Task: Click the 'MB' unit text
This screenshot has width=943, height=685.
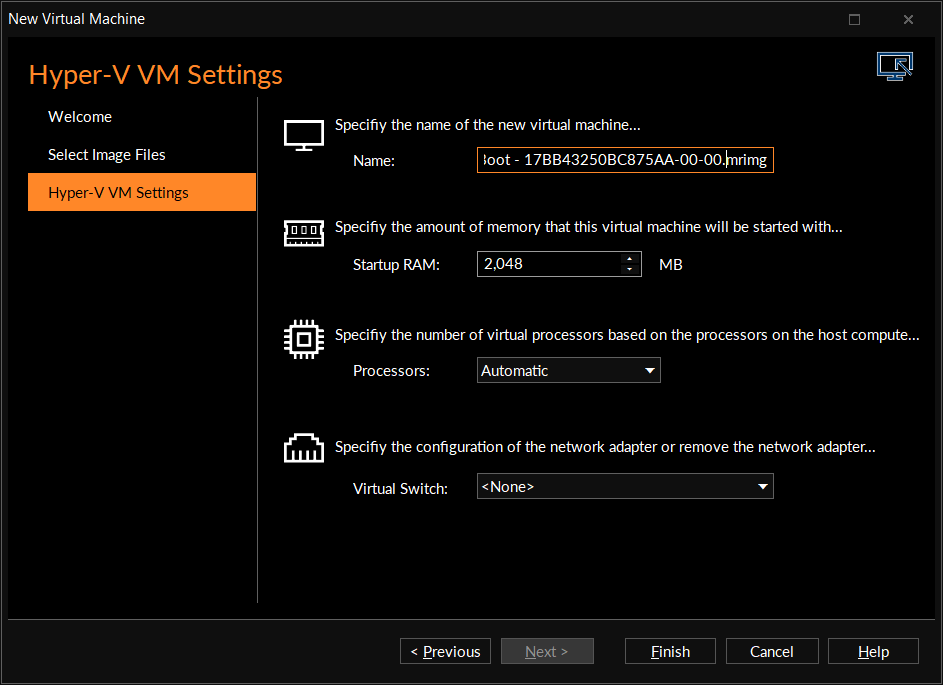Action: (x=671, y=265)
